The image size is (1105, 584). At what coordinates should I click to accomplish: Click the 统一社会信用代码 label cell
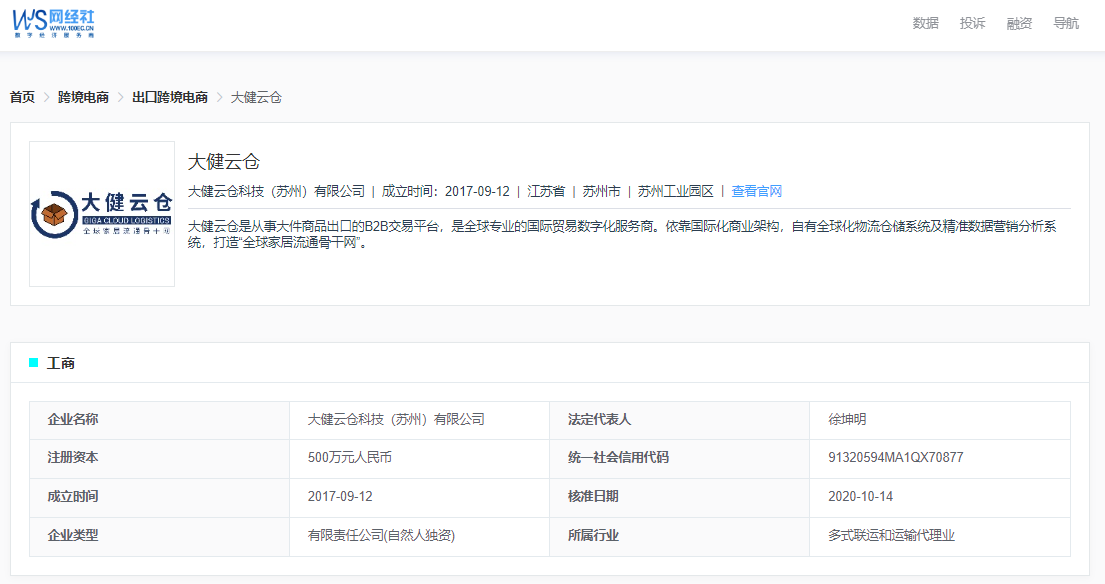[x=679, y=458]
